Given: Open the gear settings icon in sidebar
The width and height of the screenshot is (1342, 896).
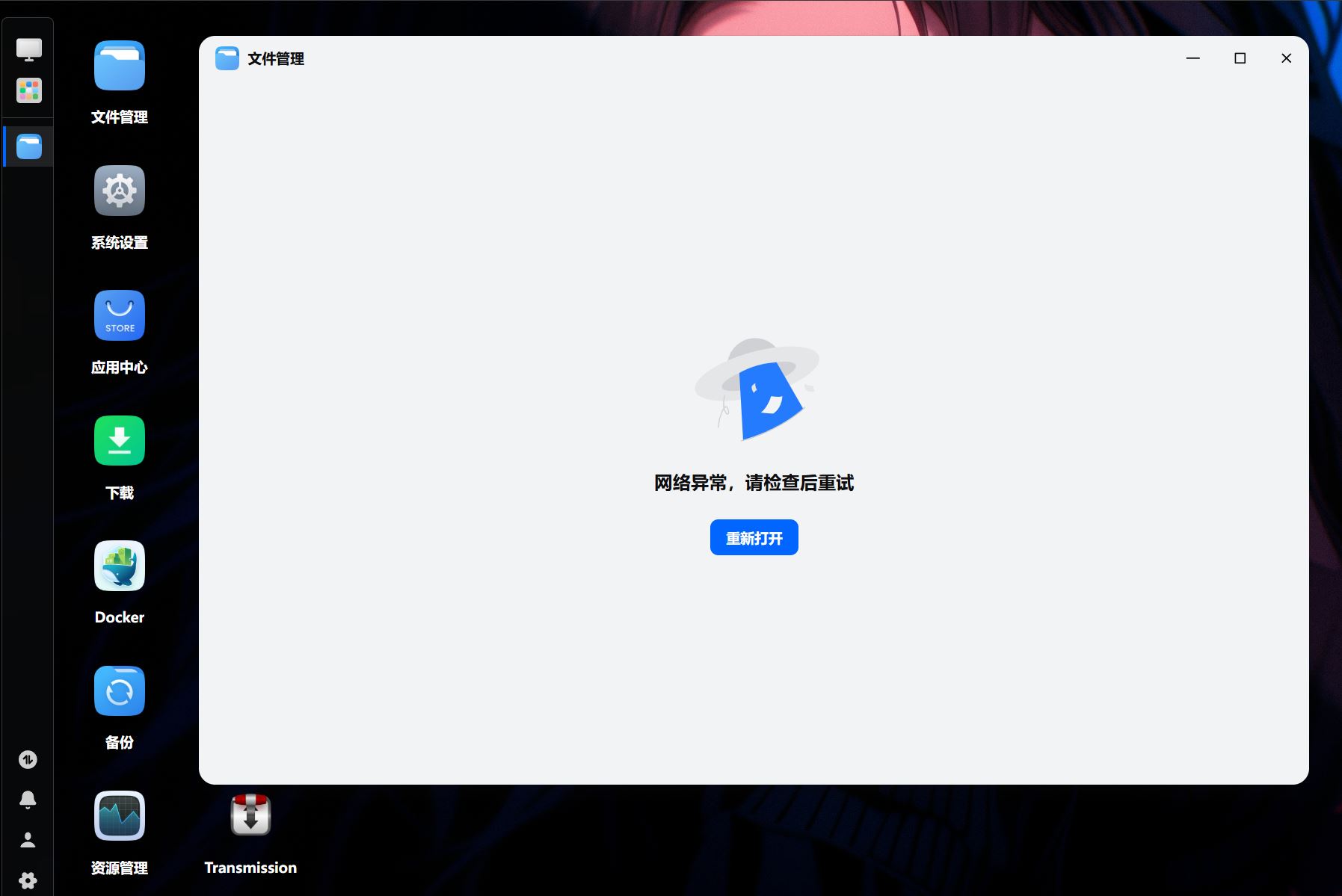Looking at the screenshot, I should click(x=28, y=880).
